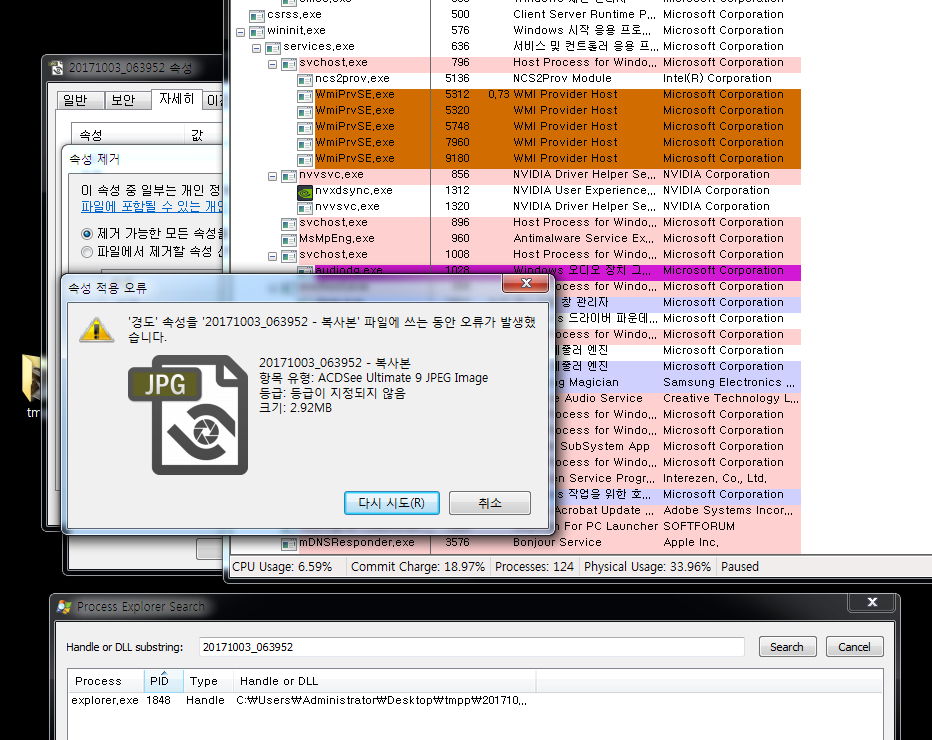Select the remove properties from file radio option
This screenshot has height=740, width=932.
87,252
